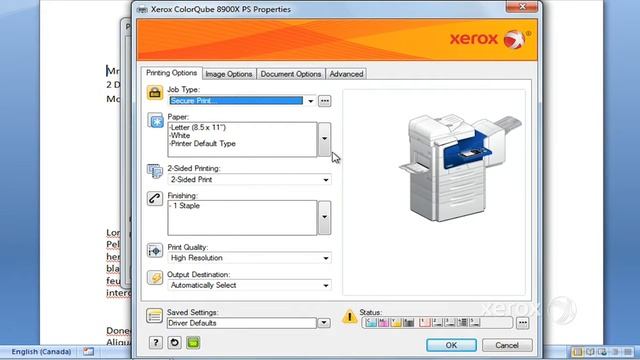Select Web Layout view in Word status bar
Viewport: 640px width, 360px height.
(602, 351)
